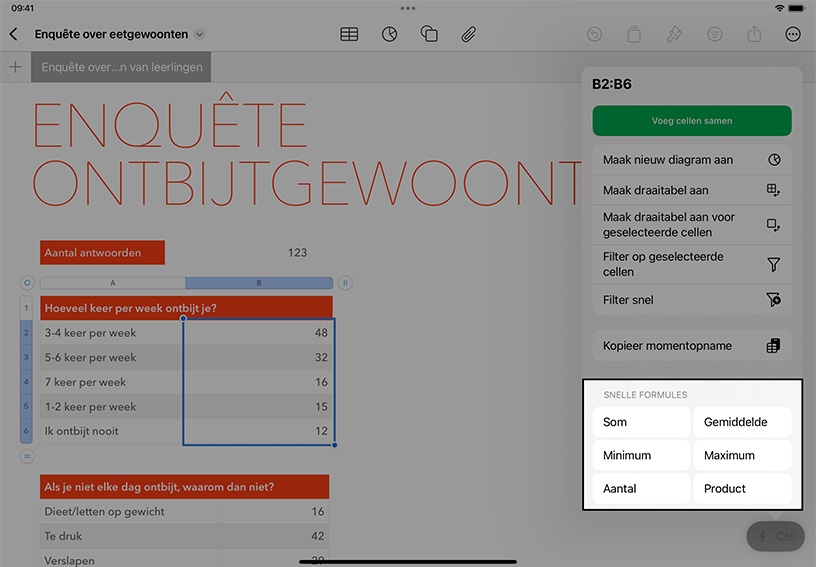
Task: Apply the Som quick formula
Action: coord(642,422)
